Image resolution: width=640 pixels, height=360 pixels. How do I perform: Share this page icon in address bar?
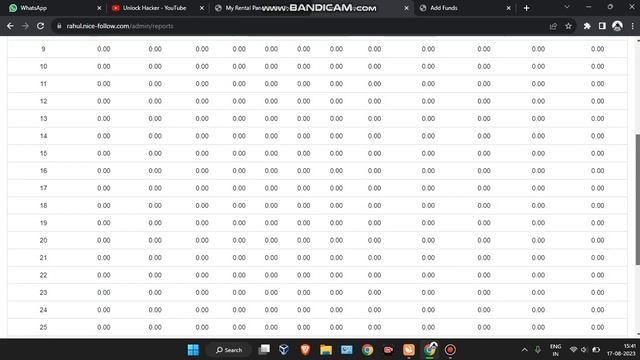pyautogui.click(x=553, y=26)
